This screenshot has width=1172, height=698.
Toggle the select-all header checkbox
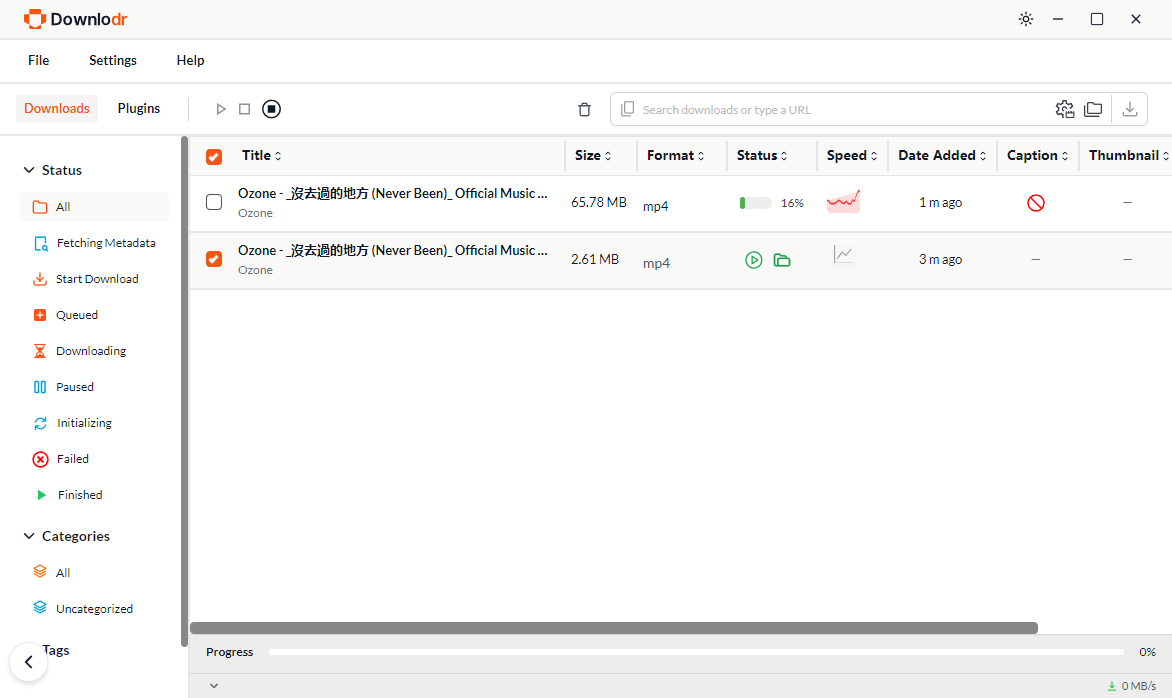(x=214, y=156)
